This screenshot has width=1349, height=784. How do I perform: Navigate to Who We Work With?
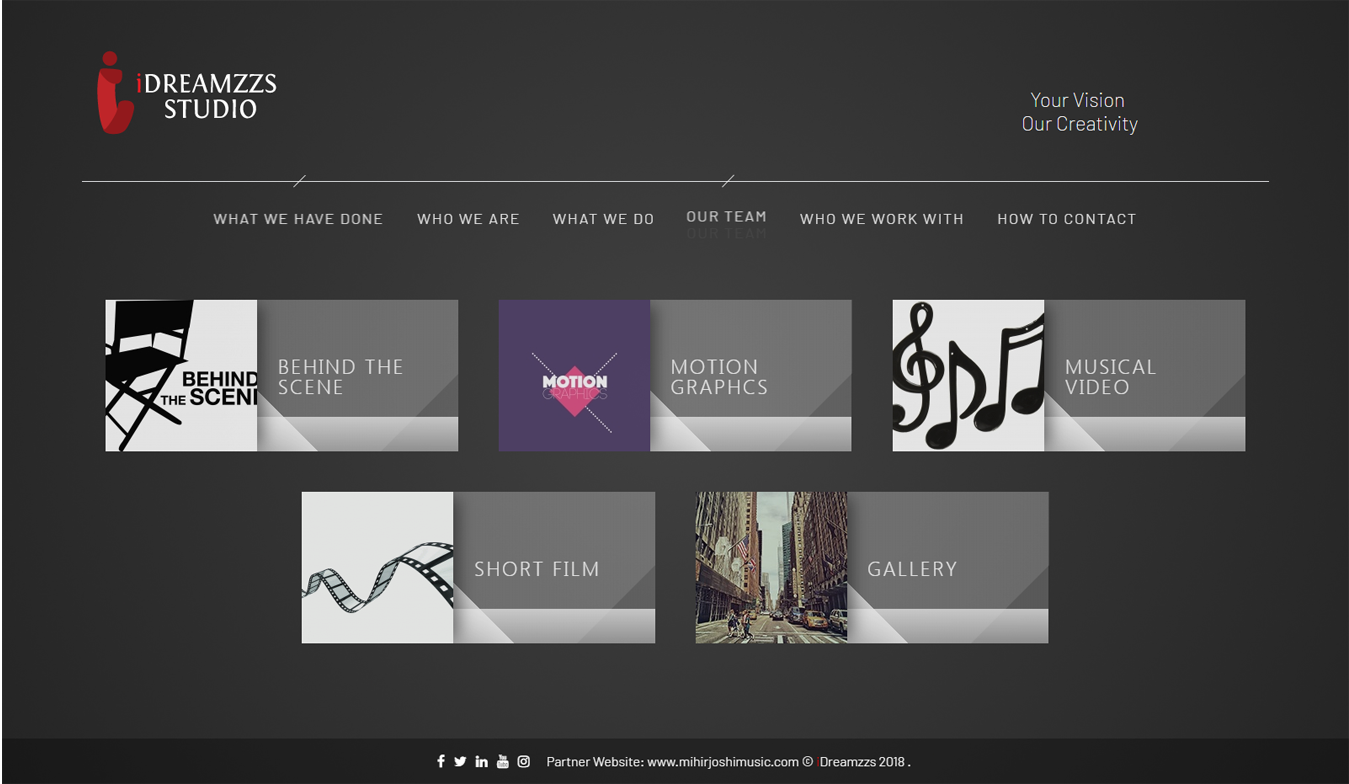pyautogui.click(x=881, y=219)
